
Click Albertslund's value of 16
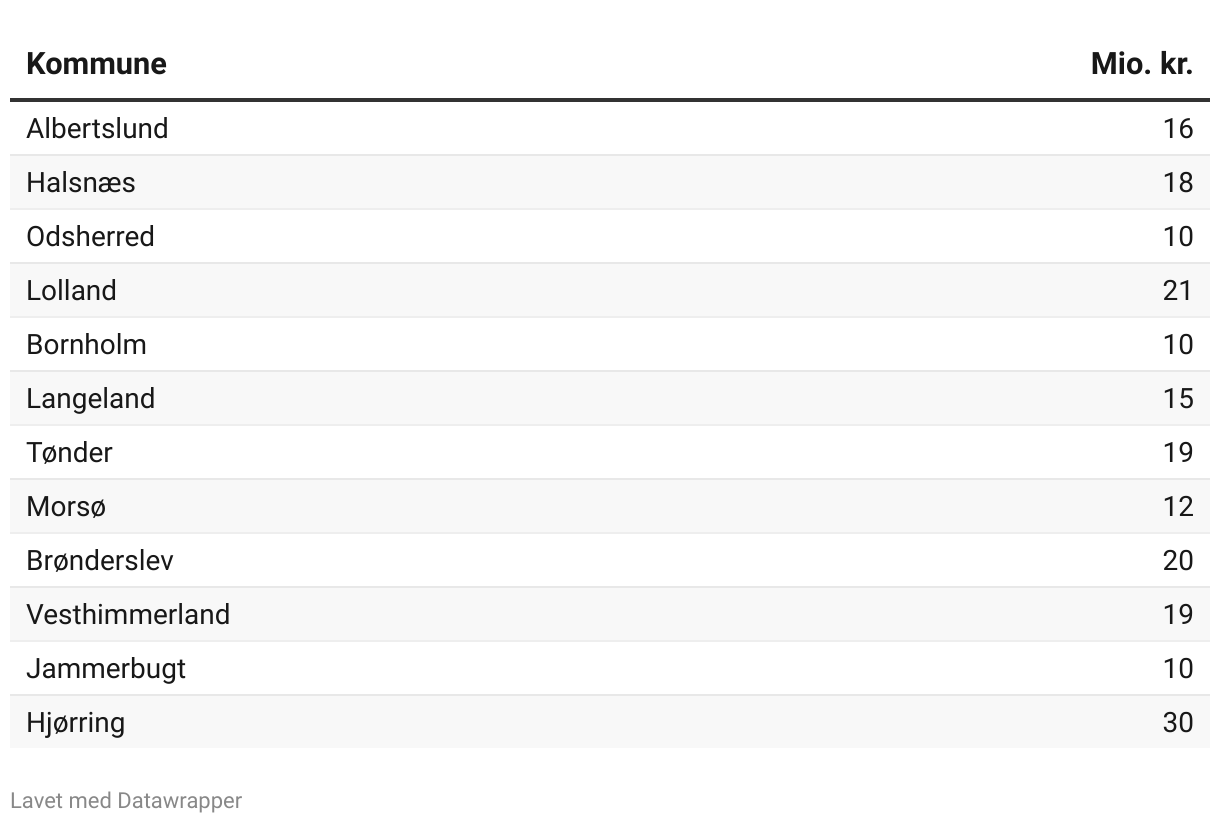1178,128
